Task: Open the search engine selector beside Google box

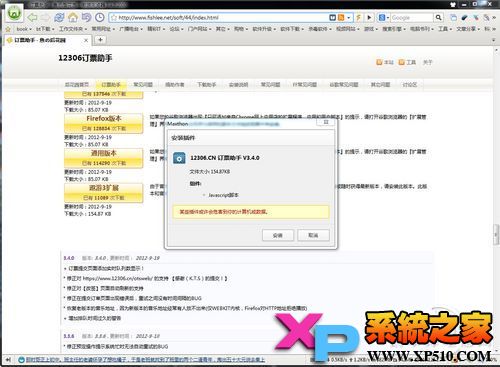Action: [384, 18]
